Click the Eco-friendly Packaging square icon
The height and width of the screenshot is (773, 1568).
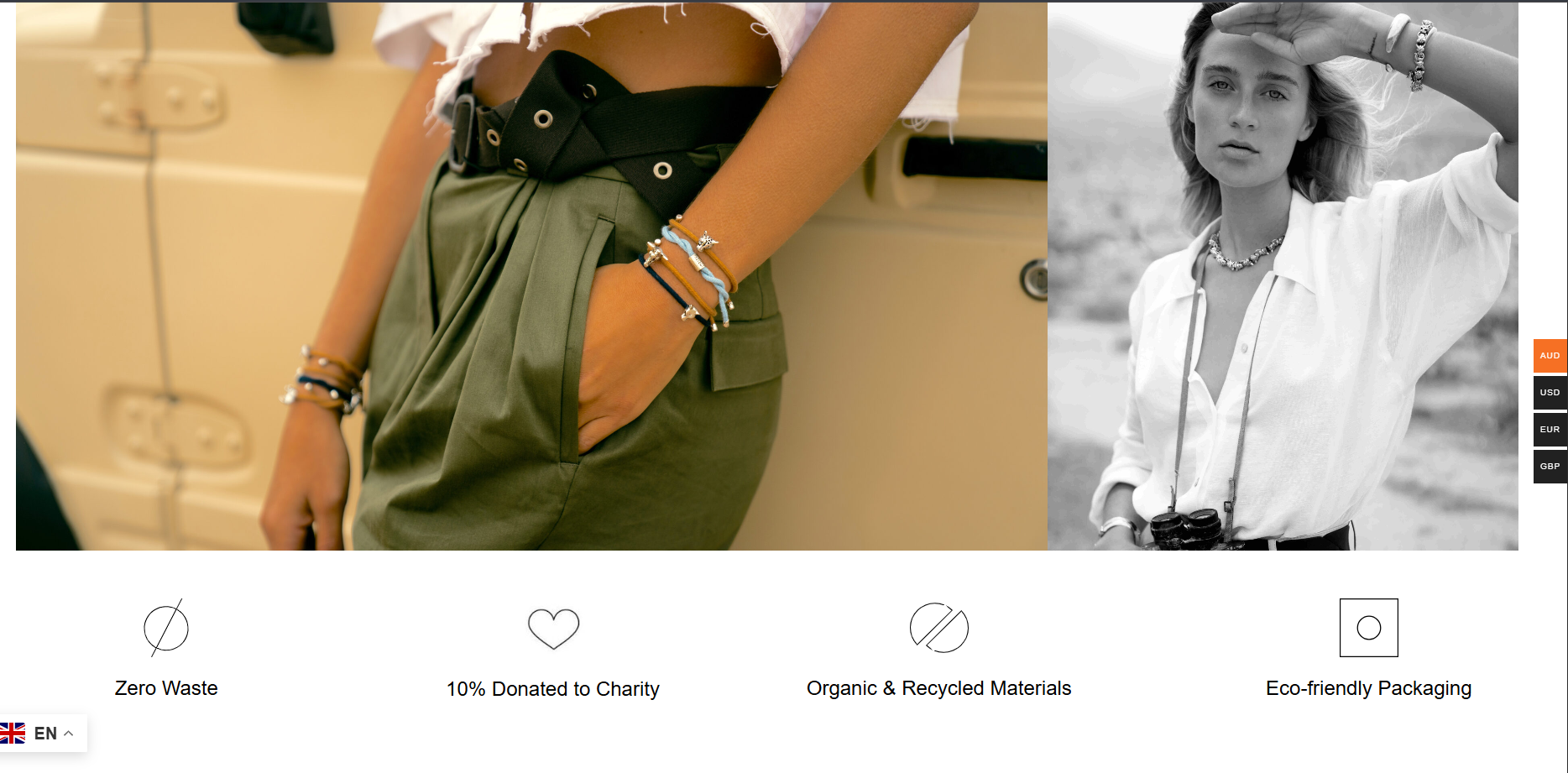click(x=1368, y=628)
